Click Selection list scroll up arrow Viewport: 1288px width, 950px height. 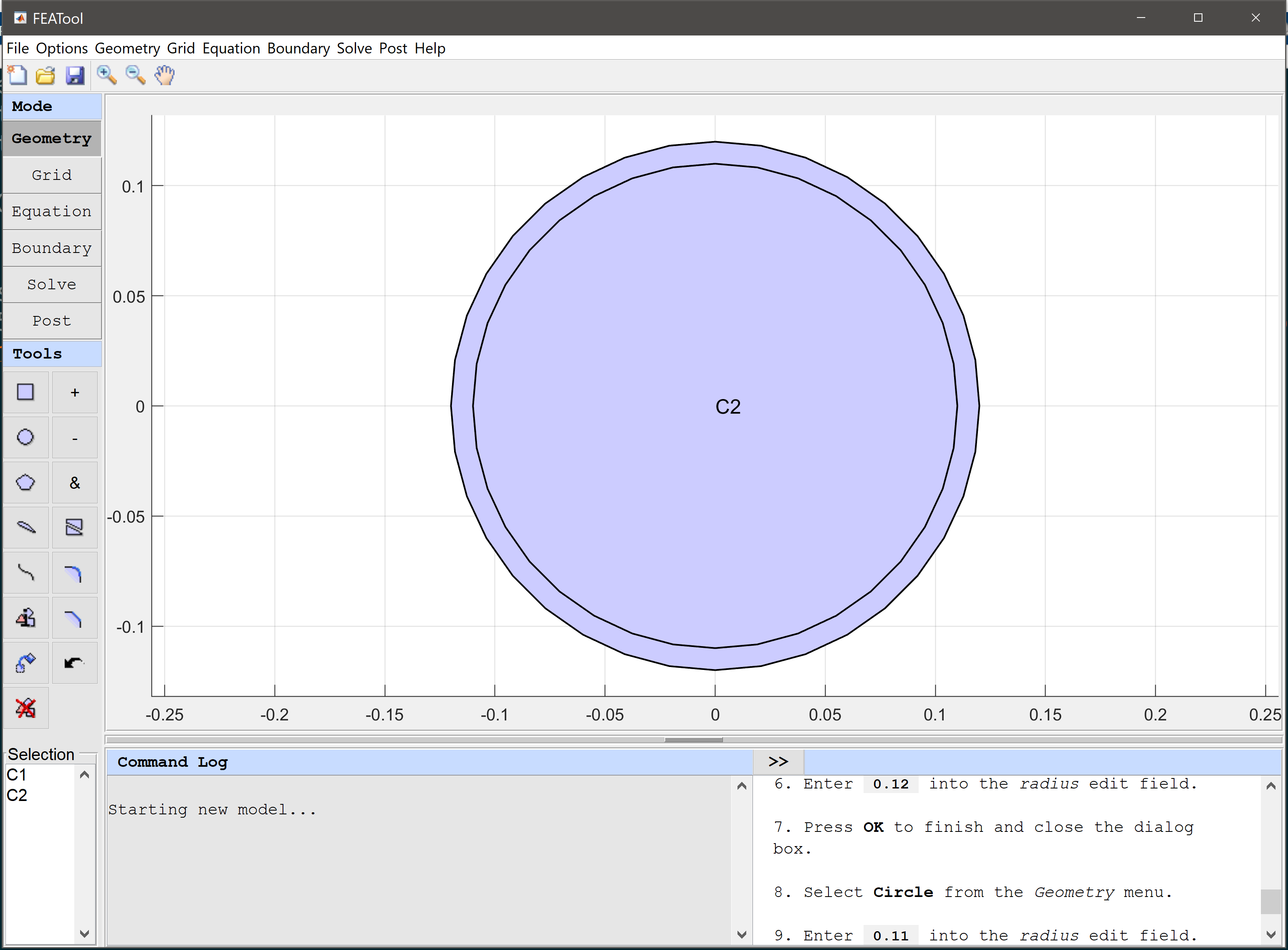coord(85,775)
